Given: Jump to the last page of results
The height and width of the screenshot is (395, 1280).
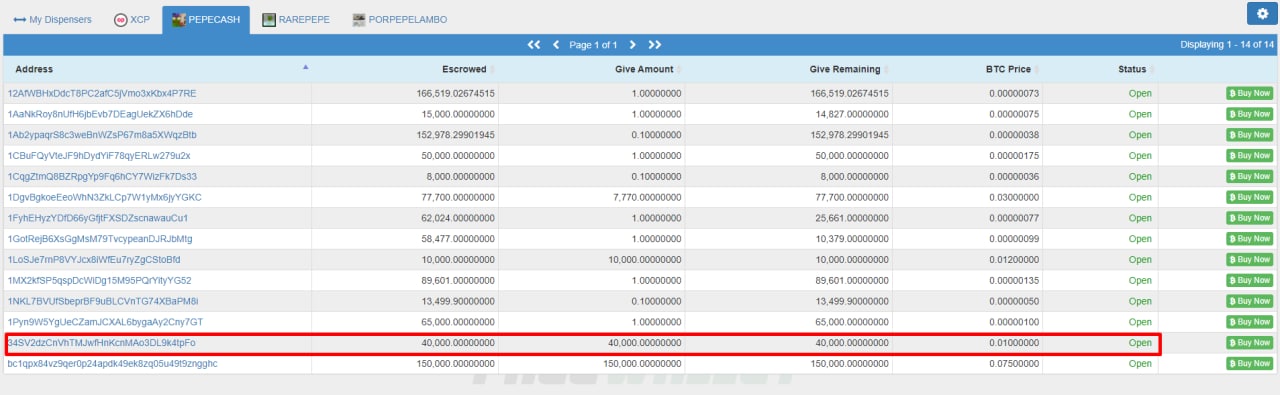Looking at the screenshot, I should click(x=655, y=45).
